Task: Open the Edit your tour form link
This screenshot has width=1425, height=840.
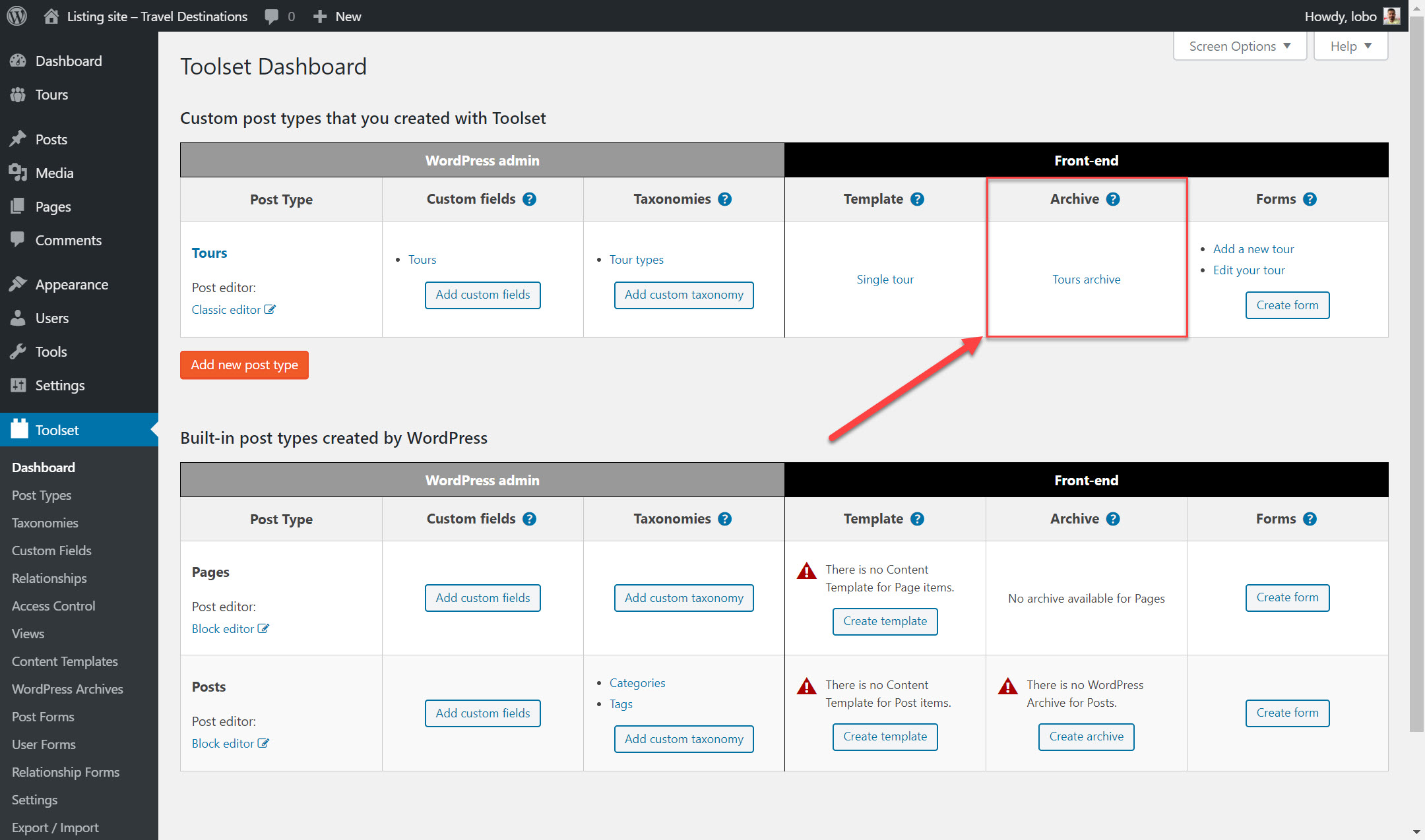Action: tap(1248, 270)
